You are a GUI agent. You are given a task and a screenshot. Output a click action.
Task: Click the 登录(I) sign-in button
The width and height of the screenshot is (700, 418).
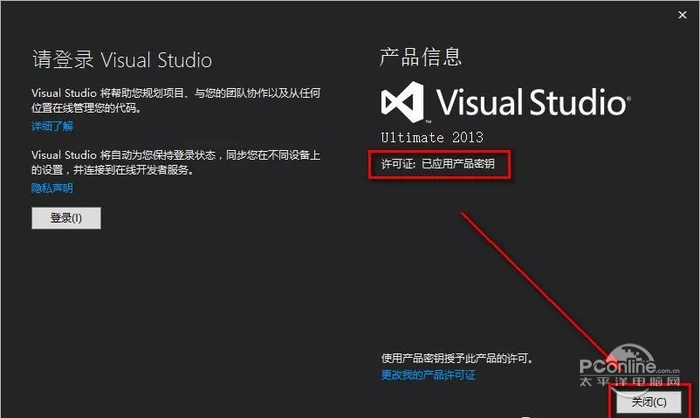pos(66,218)
